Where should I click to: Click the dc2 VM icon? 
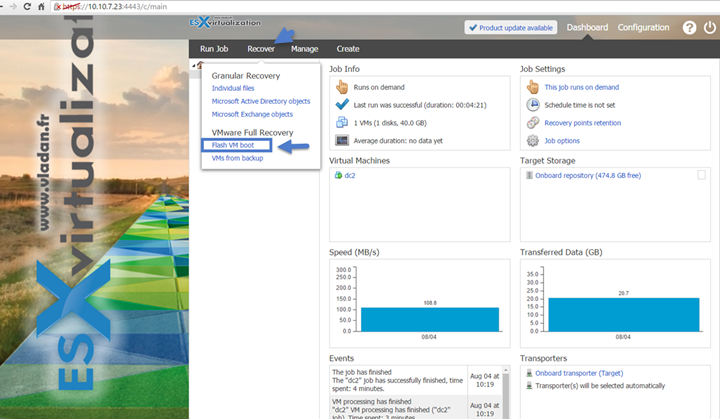[338, 176]
